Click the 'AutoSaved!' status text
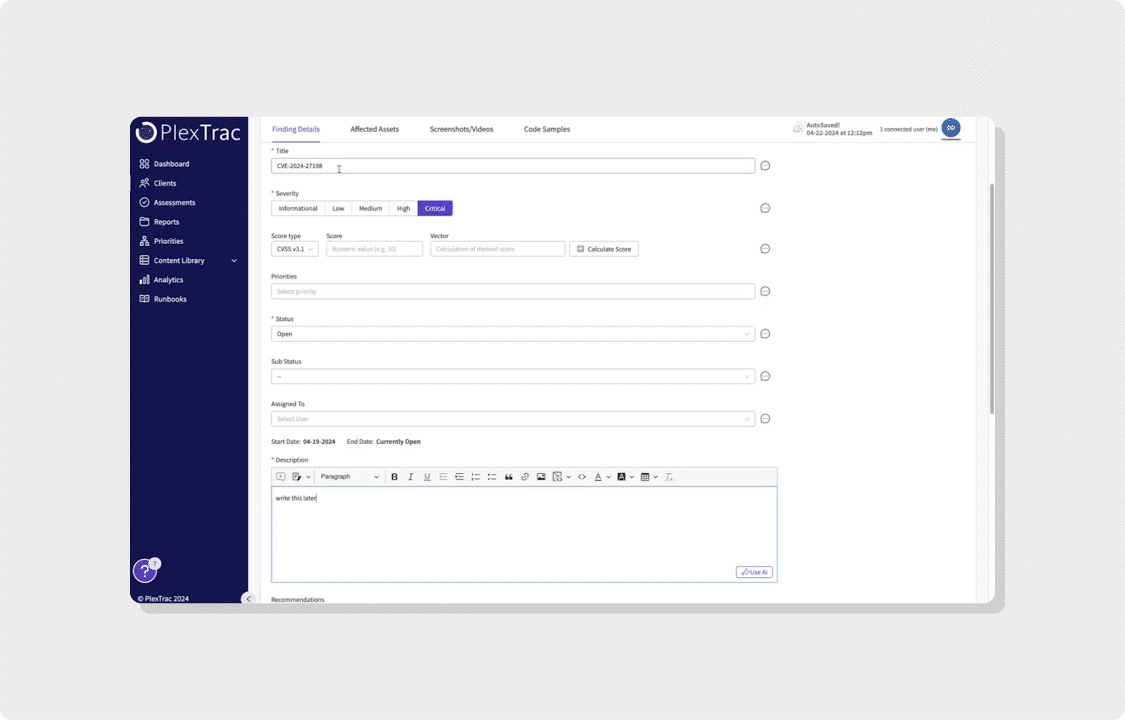 (x=823, y=125)
